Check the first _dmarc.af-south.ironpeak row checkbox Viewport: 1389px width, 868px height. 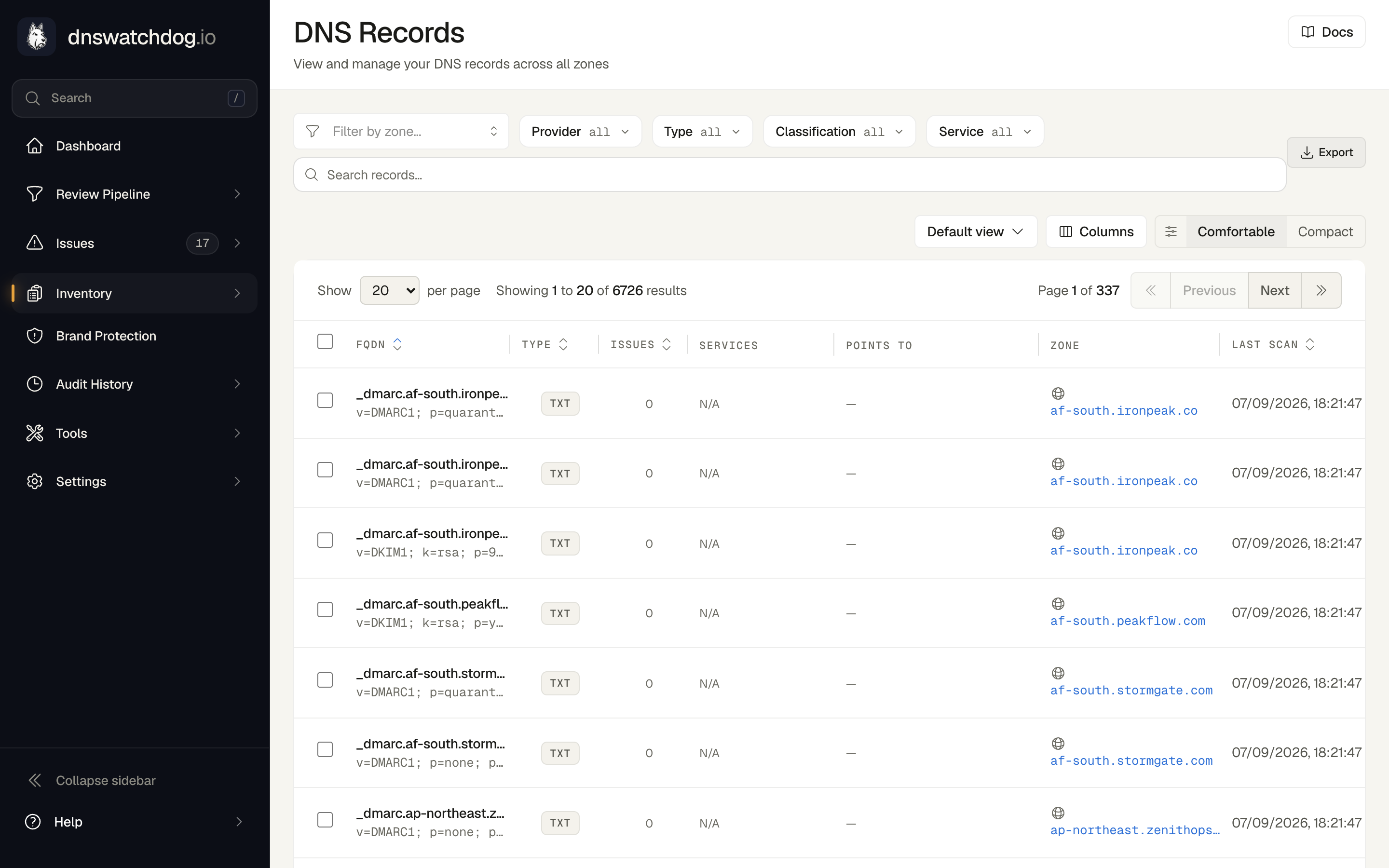click(x=325, y=400)
